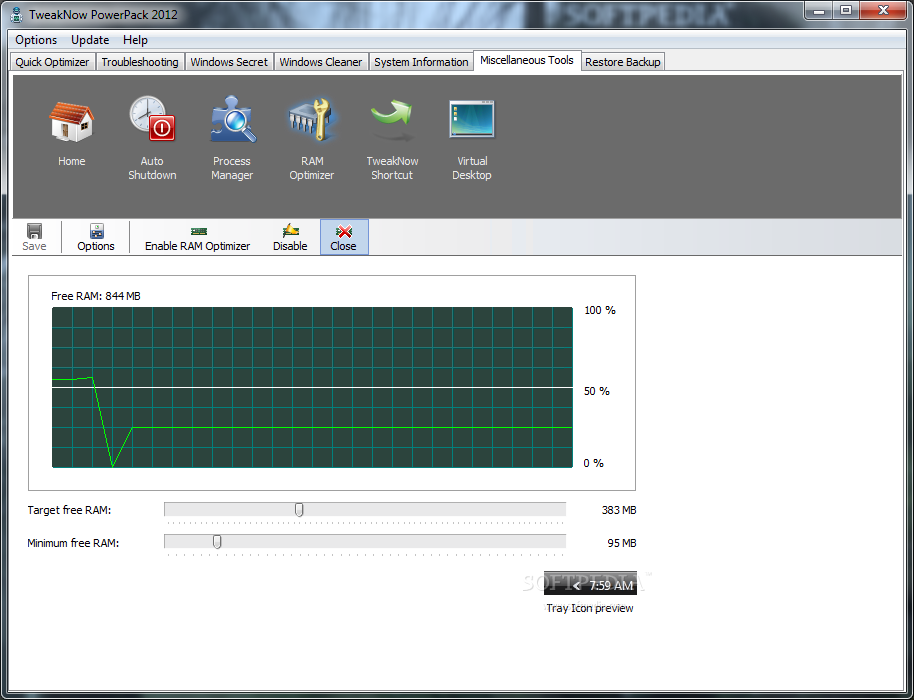Click the TweakNow app icon in title bar
Image resolution: width=914 pixels, height=700 pixels.
pyautogui.click(x=17, y=14)
